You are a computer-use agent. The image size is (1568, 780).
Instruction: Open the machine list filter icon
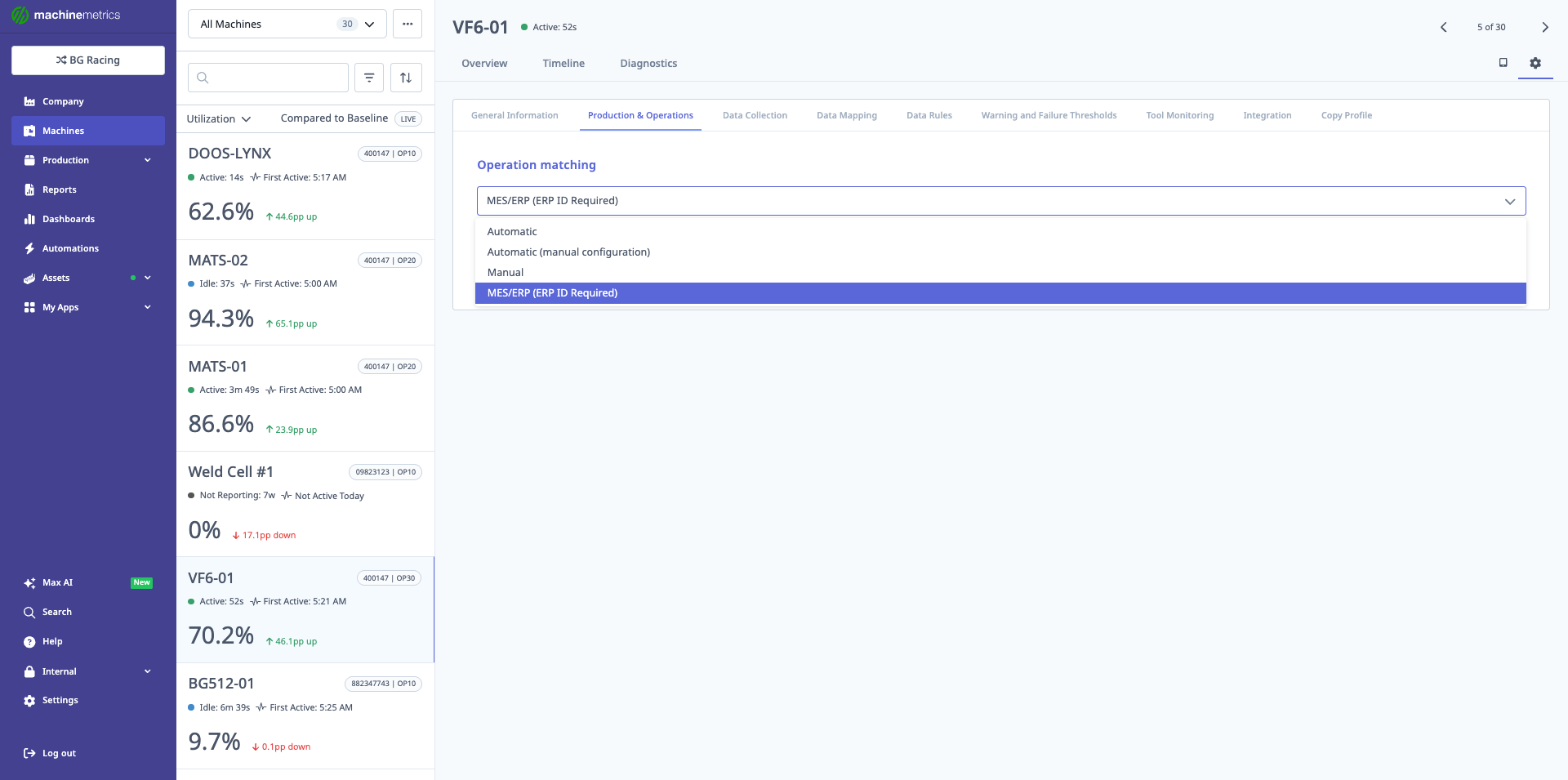point(369,78)
